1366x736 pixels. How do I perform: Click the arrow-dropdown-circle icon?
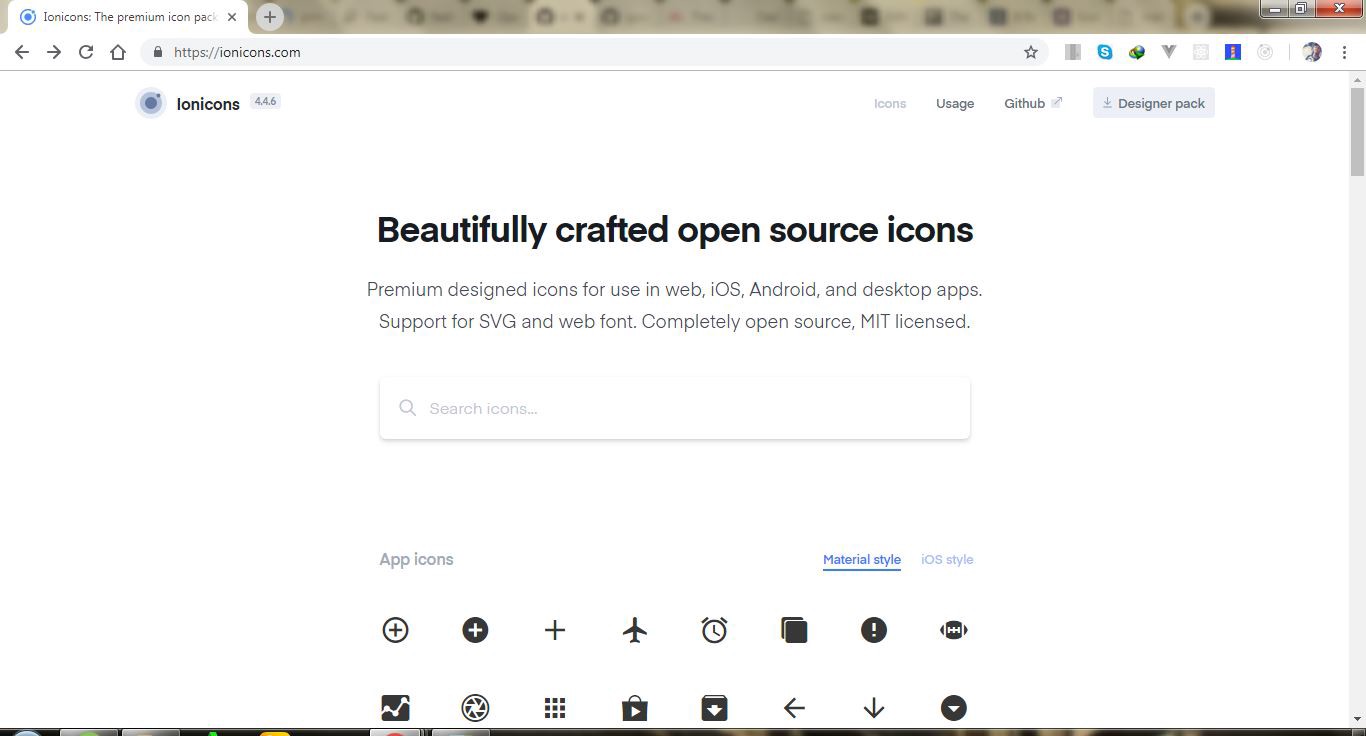pyautogui.click(x=953, y=707)
